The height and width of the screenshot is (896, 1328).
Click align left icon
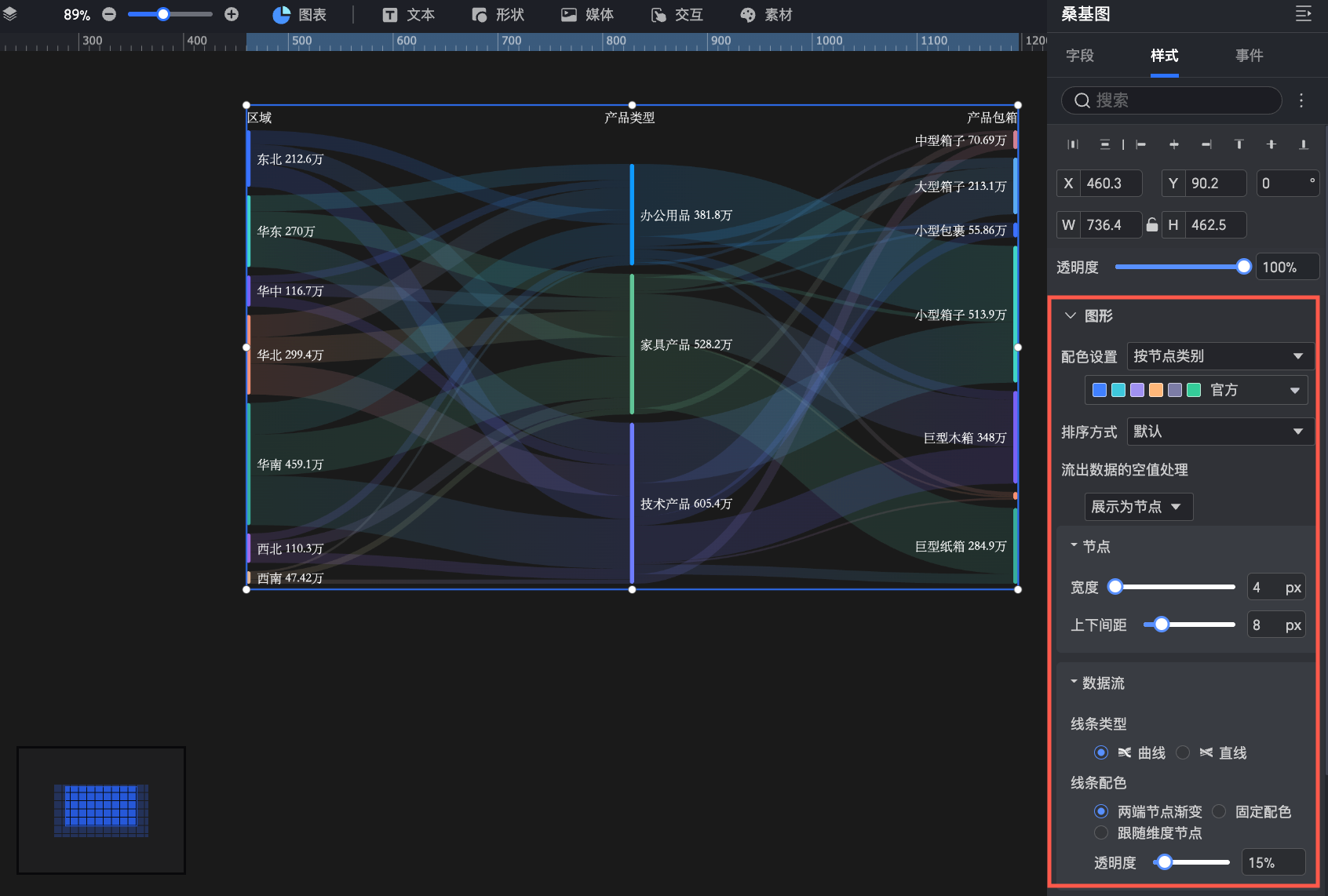[1141, 144]
